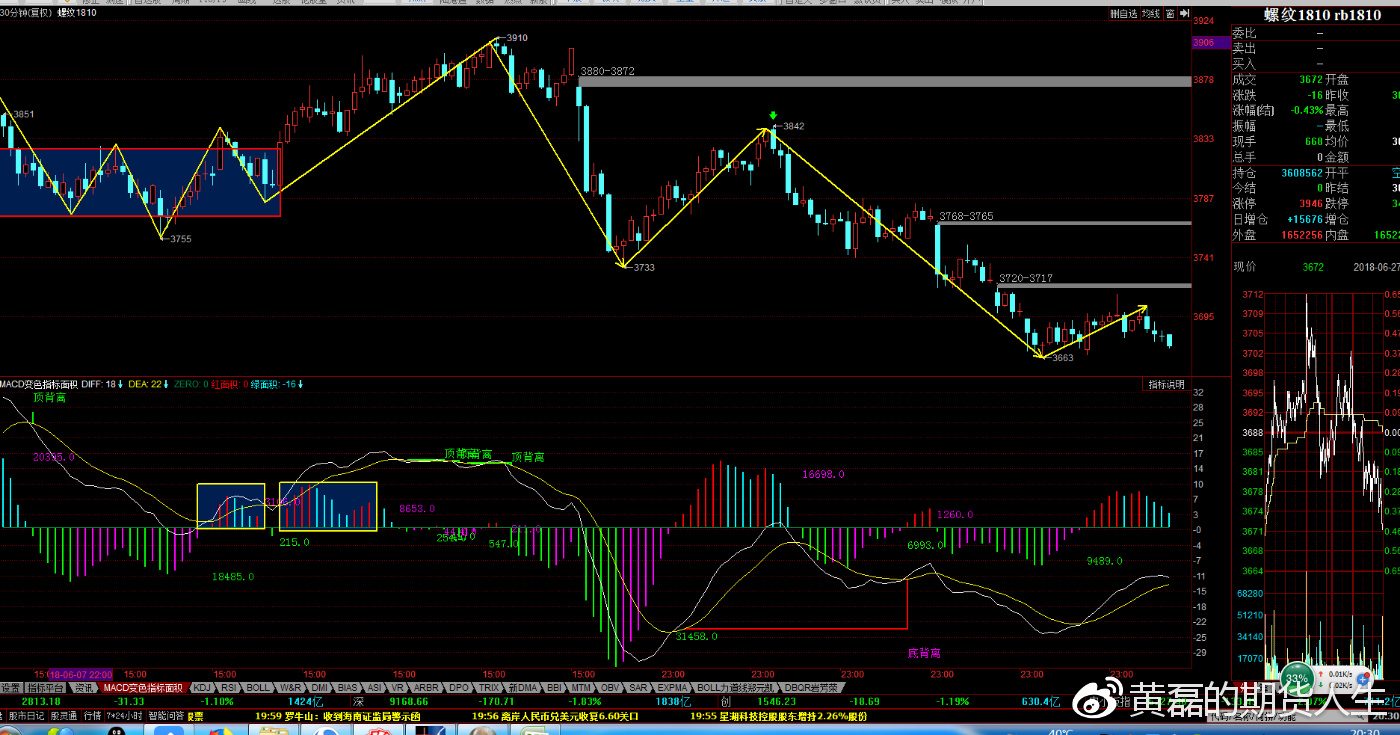Select the ARBR indicator tab

(x=427, y=688)
